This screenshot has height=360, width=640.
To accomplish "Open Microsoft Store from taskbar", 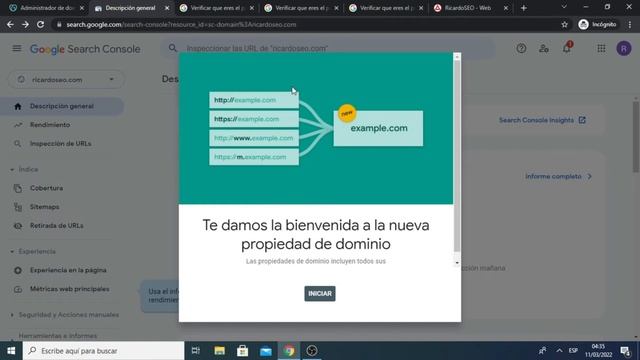I will [x=242, y=351].
